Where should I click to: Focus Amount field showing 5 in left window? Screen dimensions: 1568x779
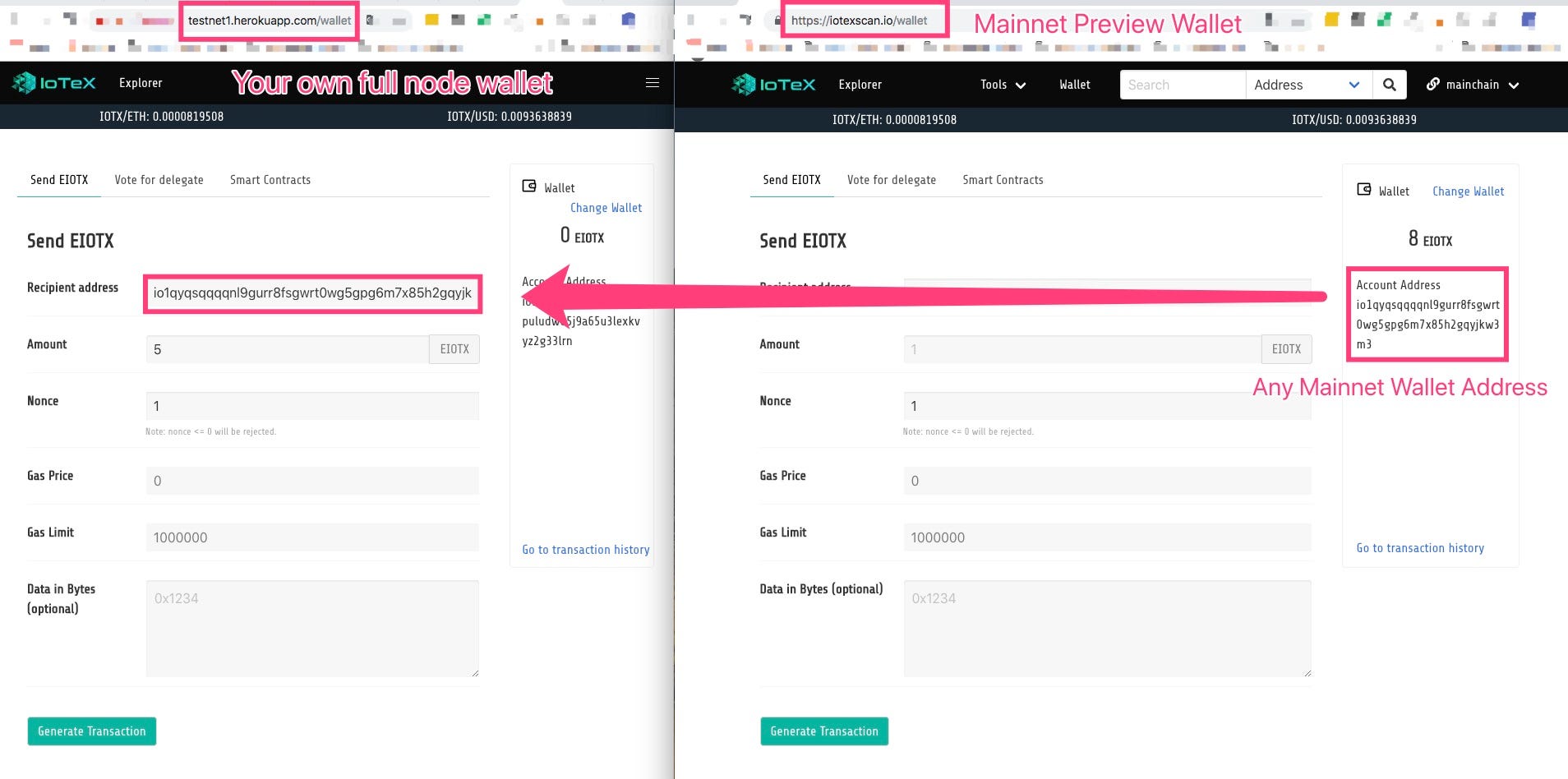pyautogui.click(x=288, y=349)
